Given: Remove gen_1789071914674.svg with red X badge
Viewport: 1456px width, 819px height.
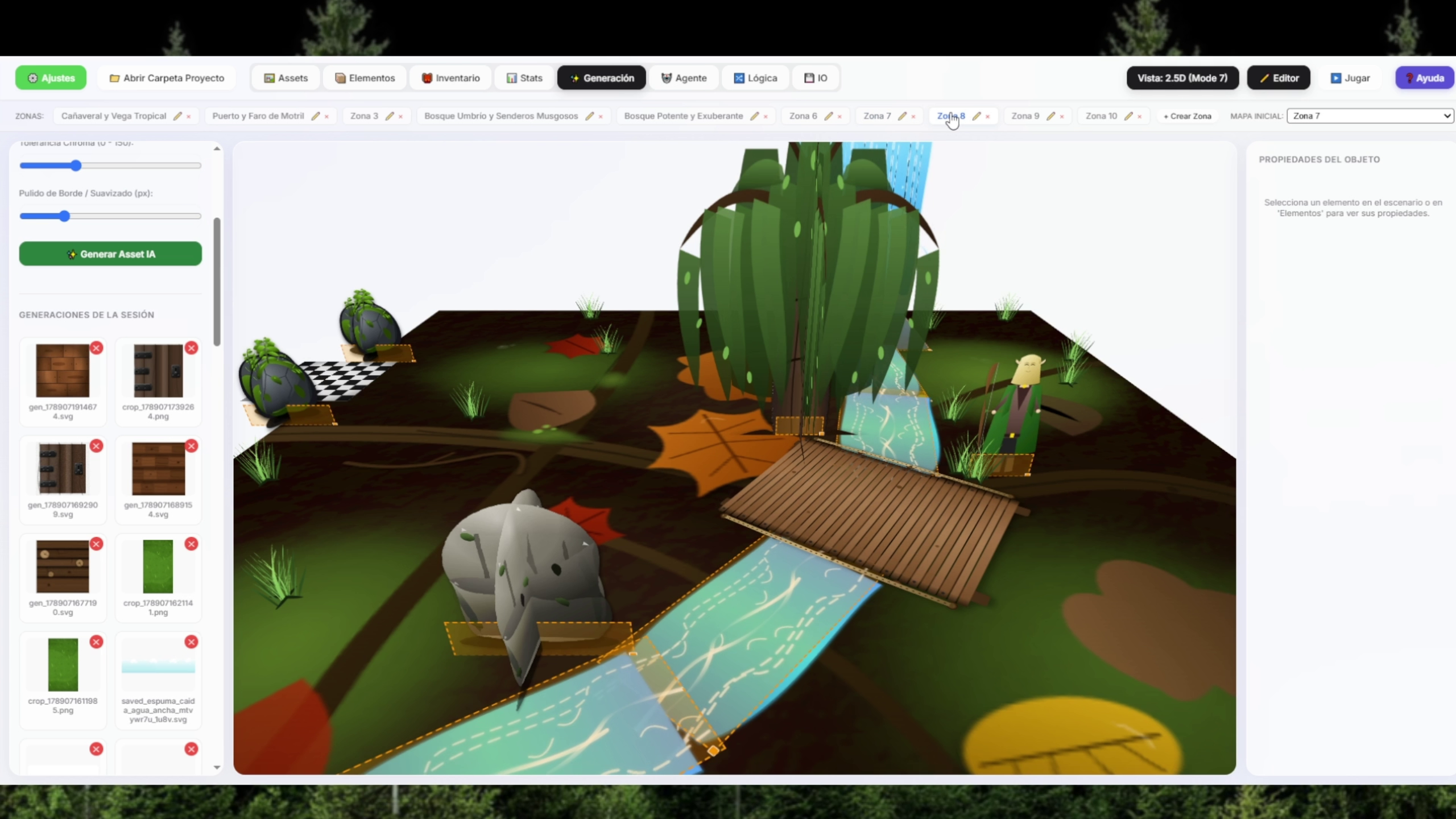Looking at the screenshot, I should click(x=97, y=348).
